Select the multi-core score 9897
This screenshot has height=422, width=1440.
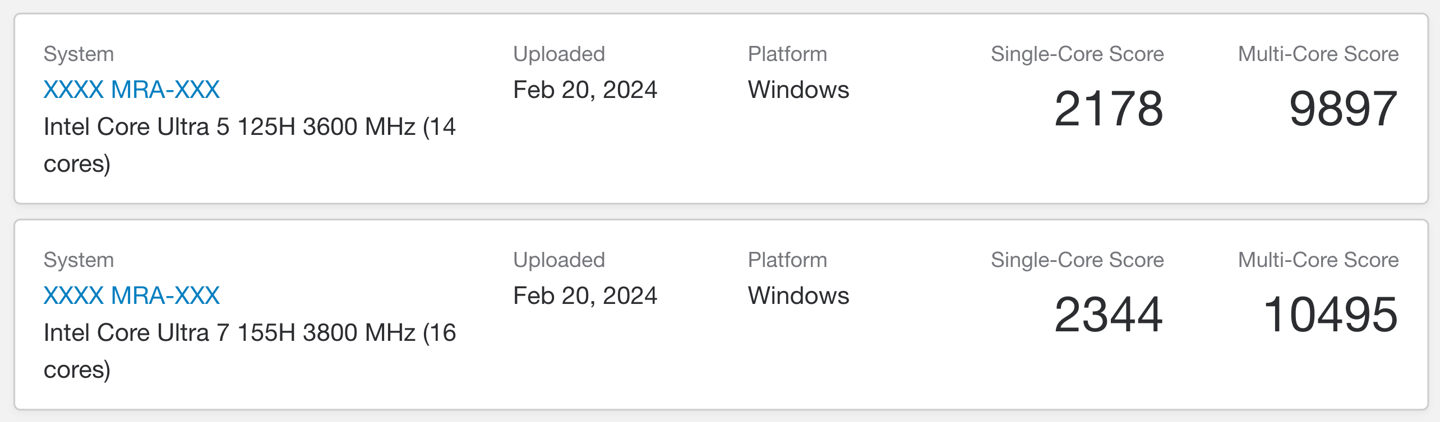pos(1342,109)
